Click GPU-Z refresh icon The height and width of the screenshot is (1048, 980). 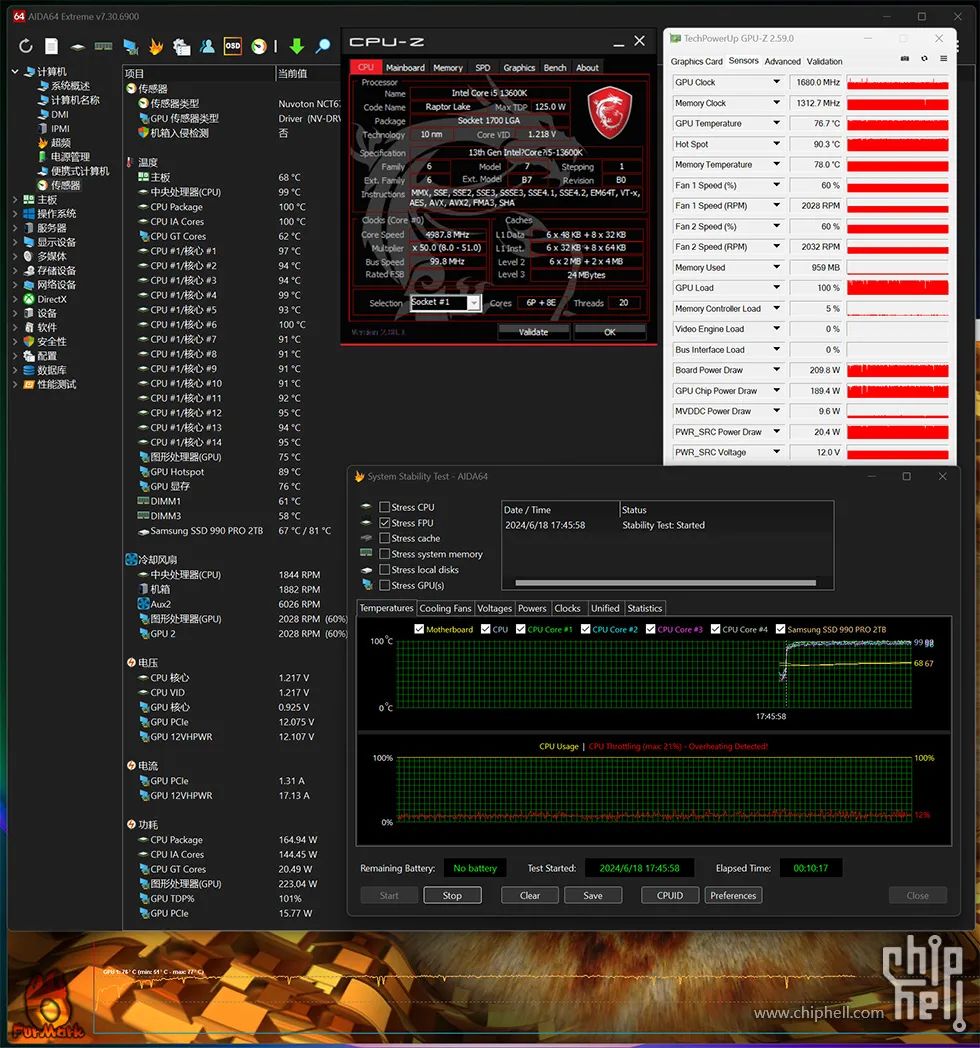(x=924, y=59)
